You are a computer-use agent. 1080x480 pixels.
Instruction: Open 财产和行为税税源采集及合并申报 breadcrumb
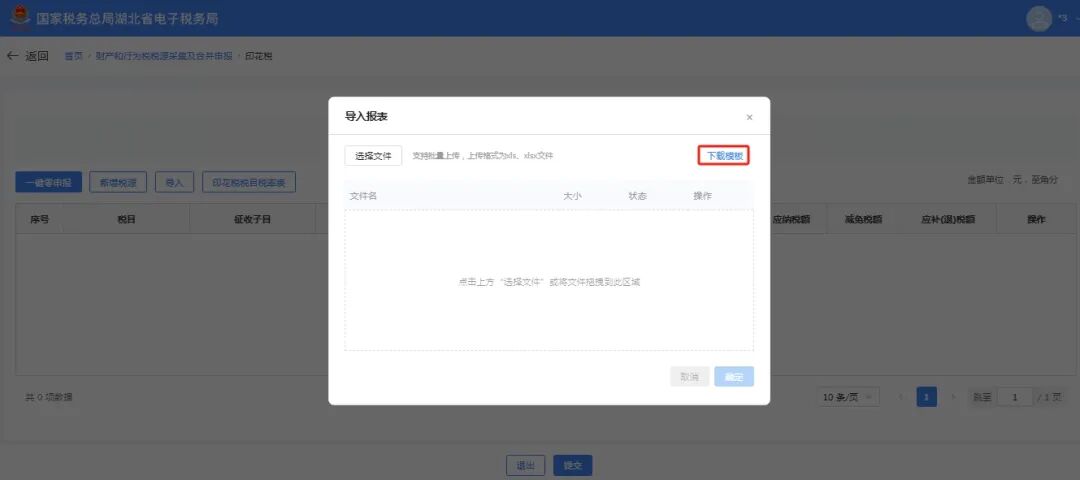pyautogui.click(x=164, y=56)
